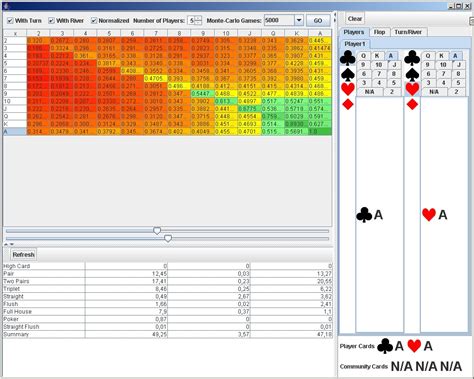Click the GO button
This screenshot has height=379, width=474.
pos(318,21)
